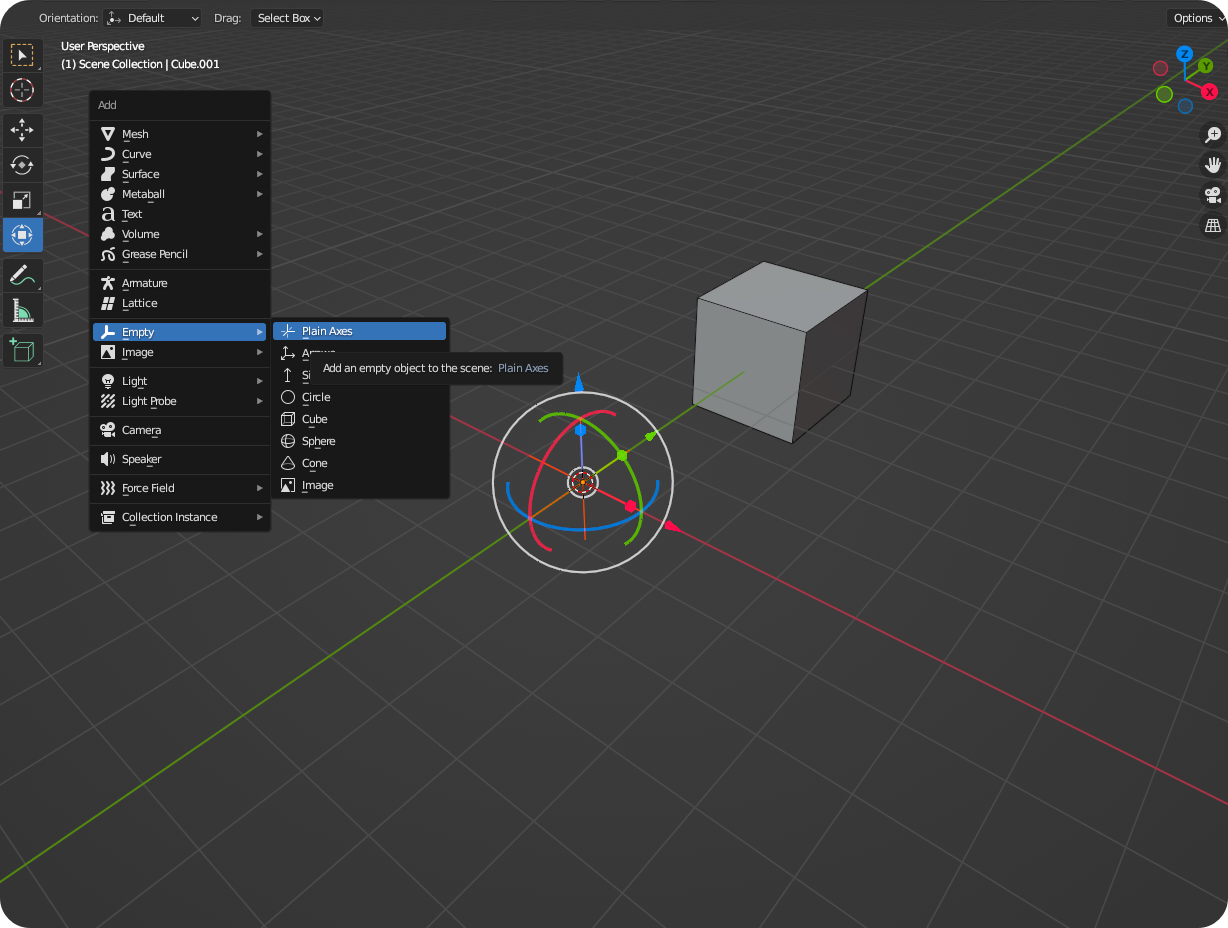Expand the Collection Instance submenu
Viewport: 1228px width, 928px height.
(181, 517)
